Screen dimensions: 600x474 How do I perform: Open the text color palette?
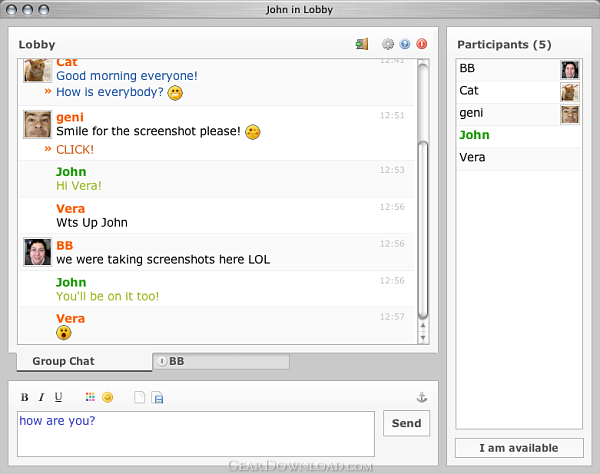90,397
